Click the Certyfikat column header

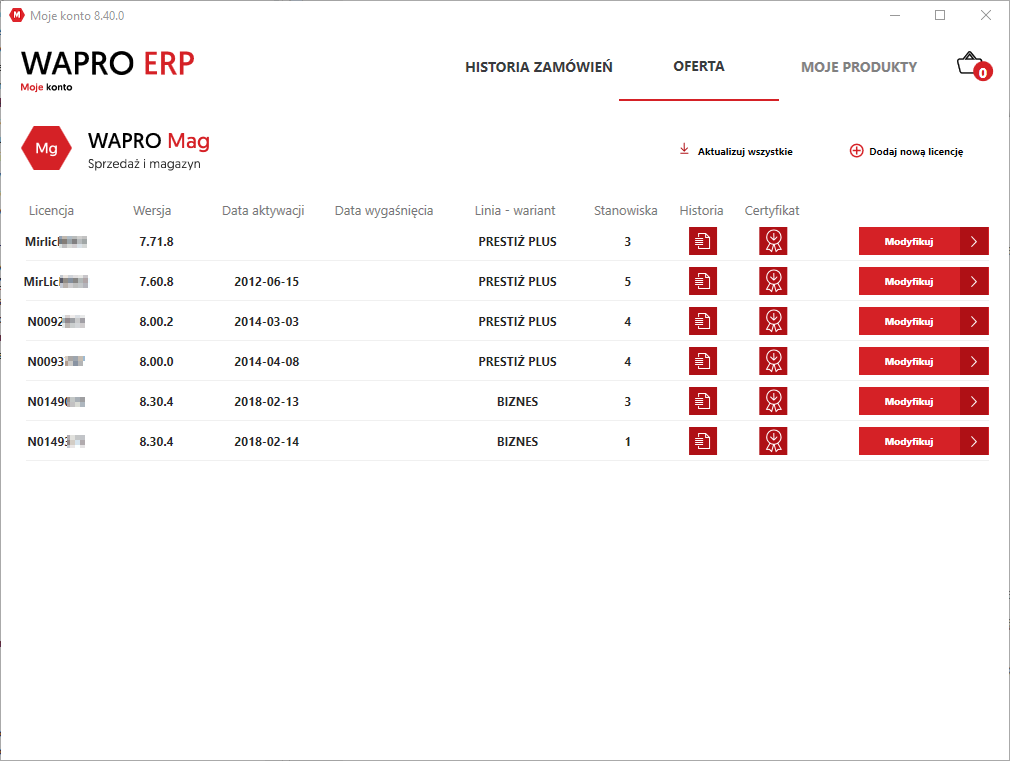click(x=772, y=211)
